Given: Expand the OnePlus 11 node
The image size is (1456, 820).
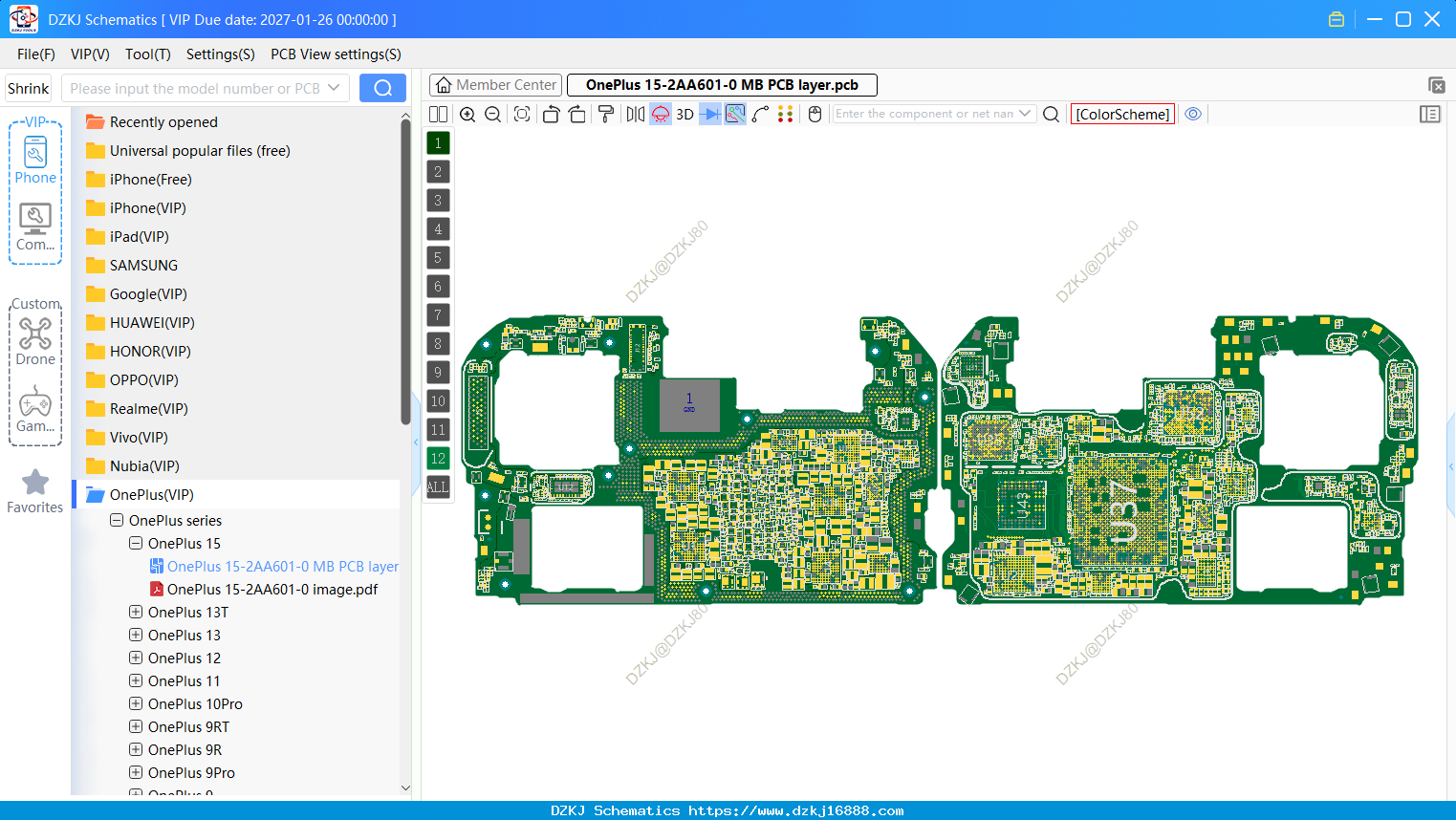Looking at the screenshot, I should click(x=136, y=681).
